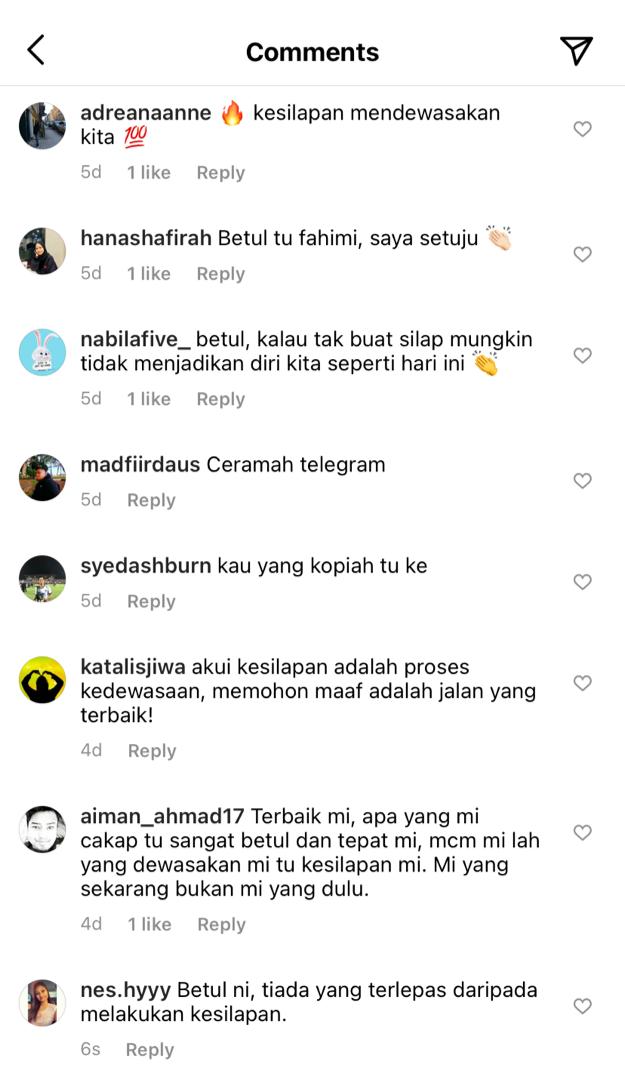
Task: Open syedashburn username profile link
Action: pos(145,566)
